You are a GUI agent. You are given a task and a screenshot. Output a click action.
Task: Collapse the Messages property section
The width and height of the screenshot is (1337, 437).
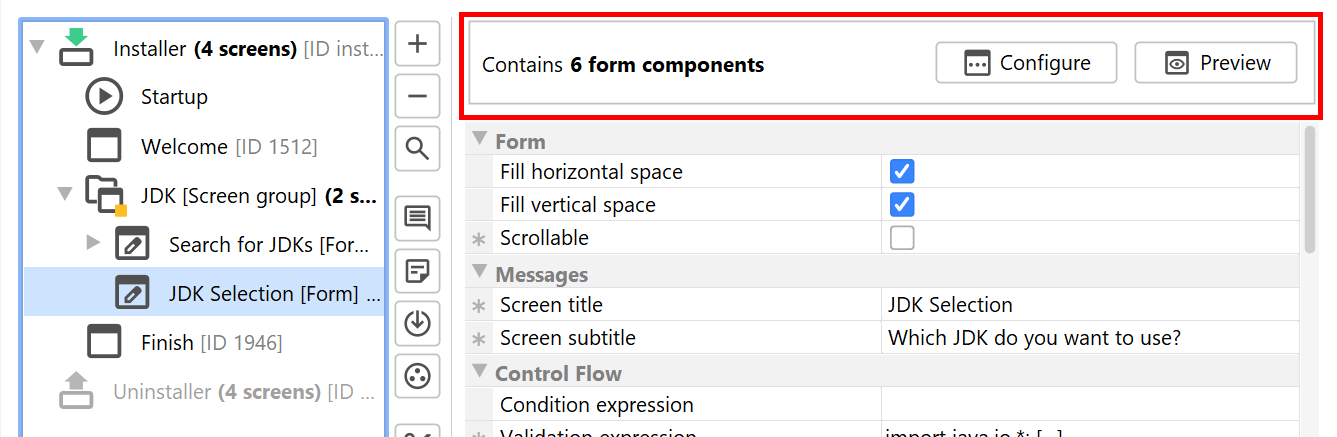tap(479, 272)
